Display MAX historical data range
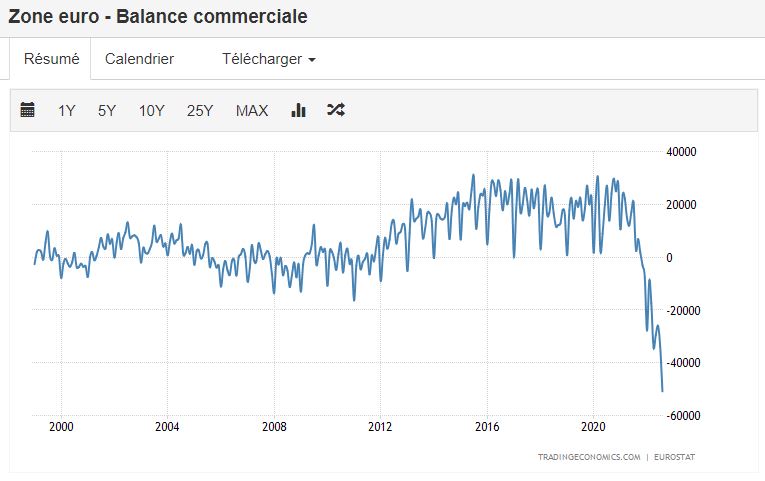The image size is (765, 481). coord(252,111)
